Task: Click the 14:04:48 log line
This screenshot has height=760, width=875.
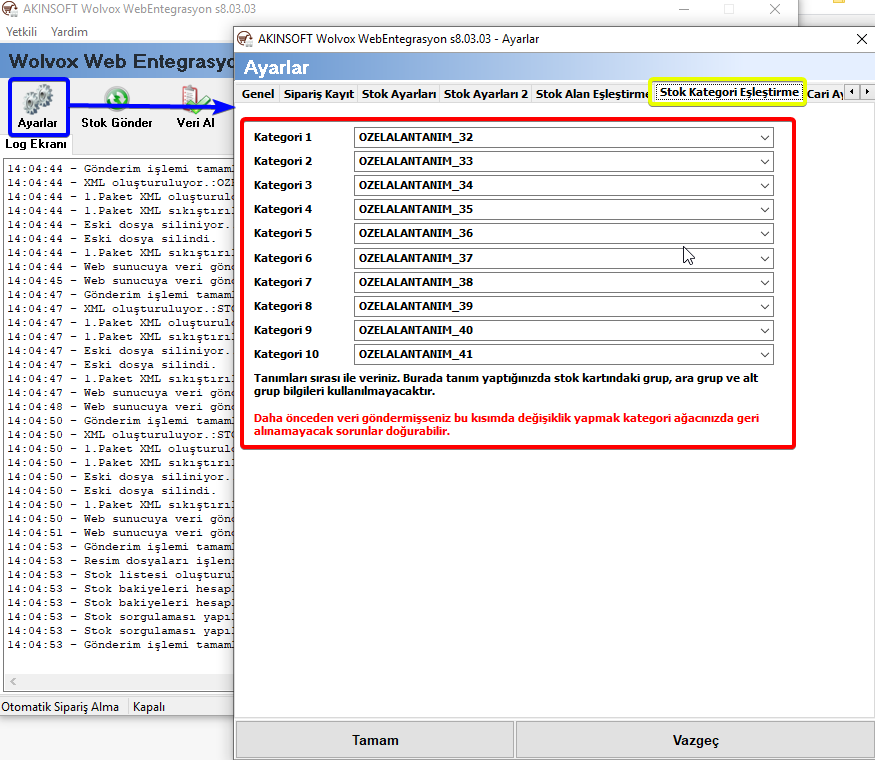Action: 120,407
